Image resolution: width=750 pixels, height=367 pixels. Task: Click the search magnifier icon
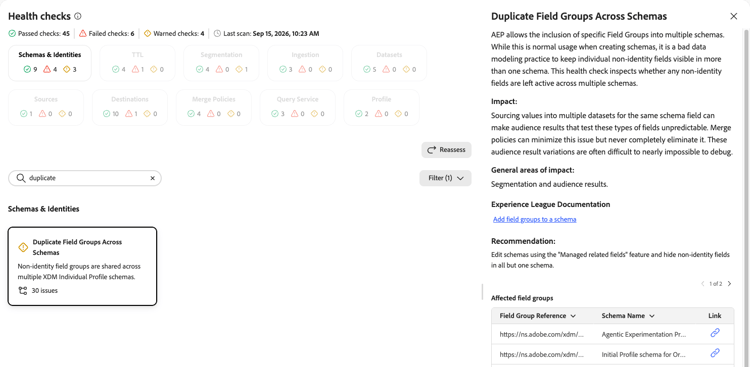pyautogui.click(x=21, y=178)
